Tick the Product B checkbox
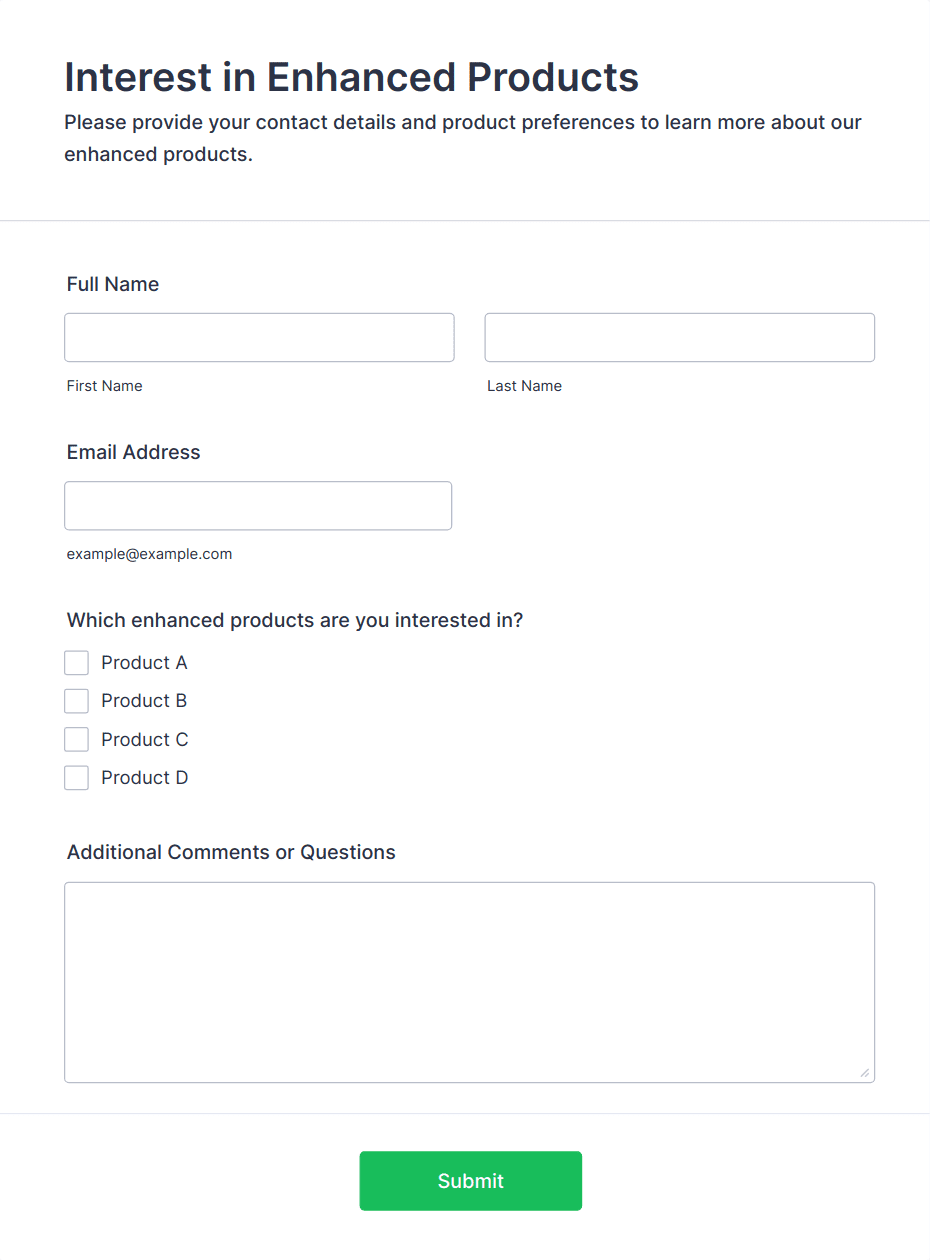 coord(77,701)
